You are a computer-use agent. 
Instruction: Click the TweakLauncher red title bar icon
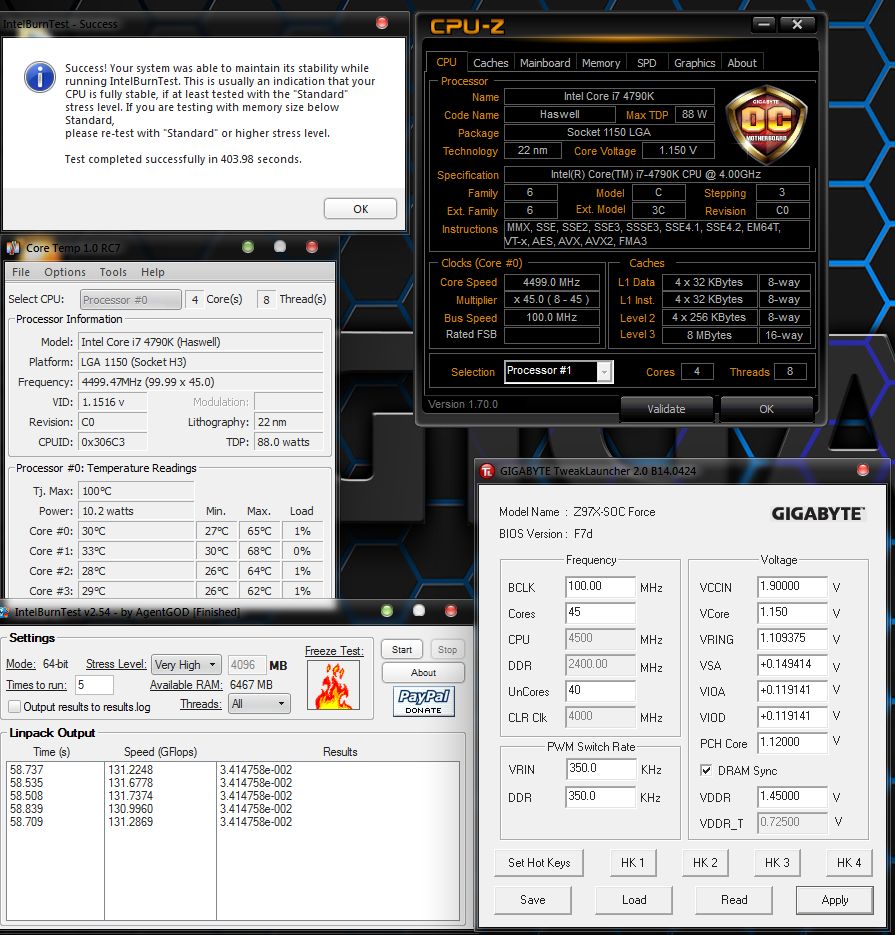point(487,471)
